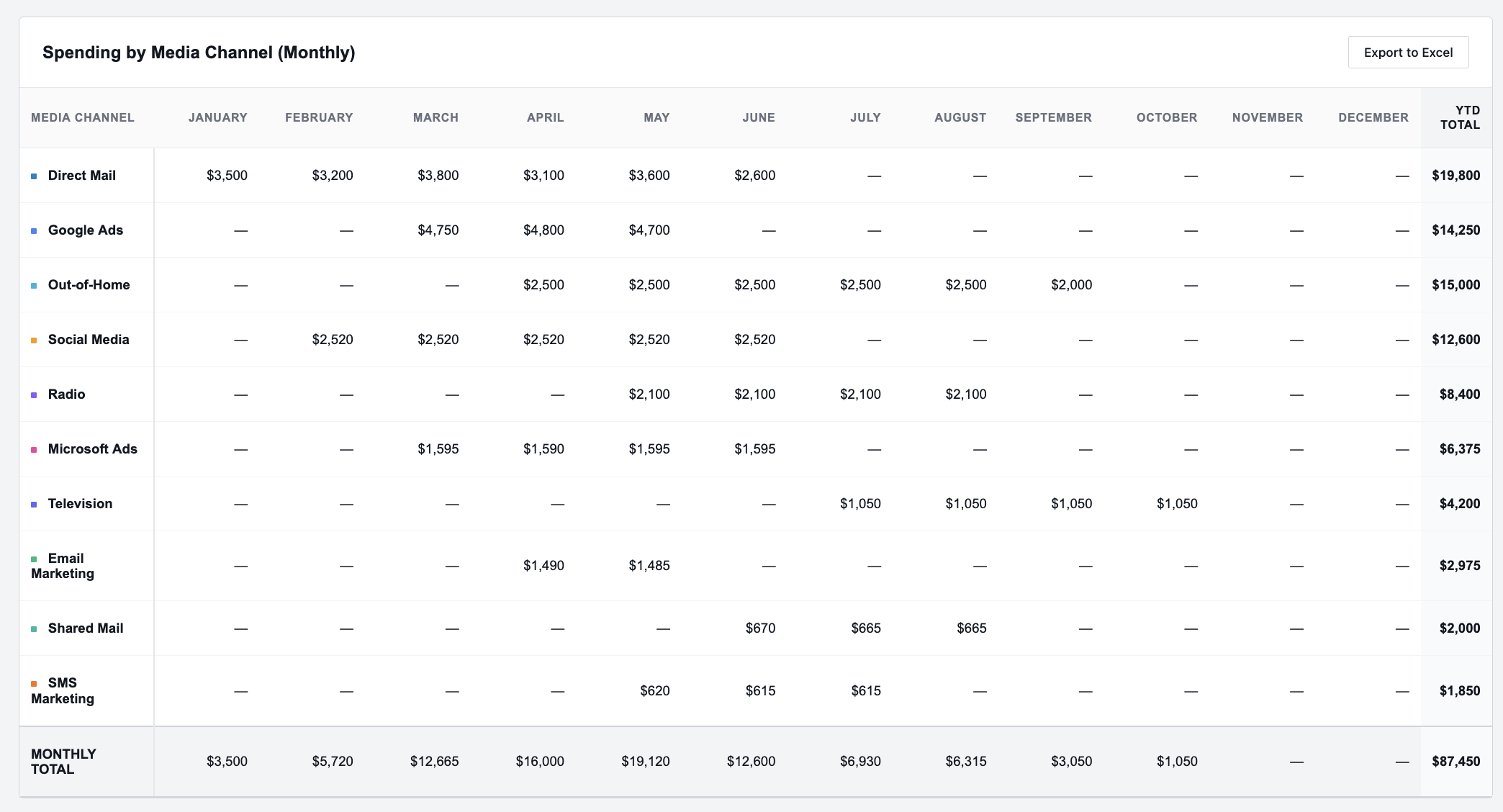Screen dimensions: 1503x812
Task: Select the blue square icon beside Direct Mail
Action: pyautogui.click(x=34, y=175)
